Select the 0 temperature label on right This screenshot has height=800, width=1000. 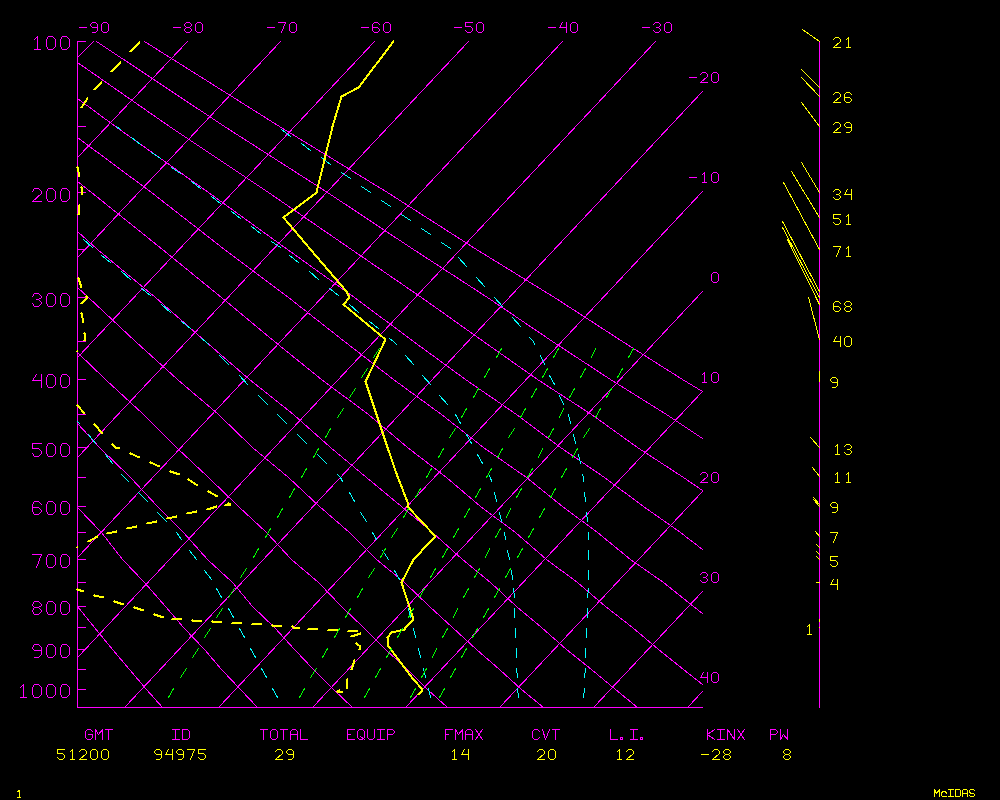714,278
